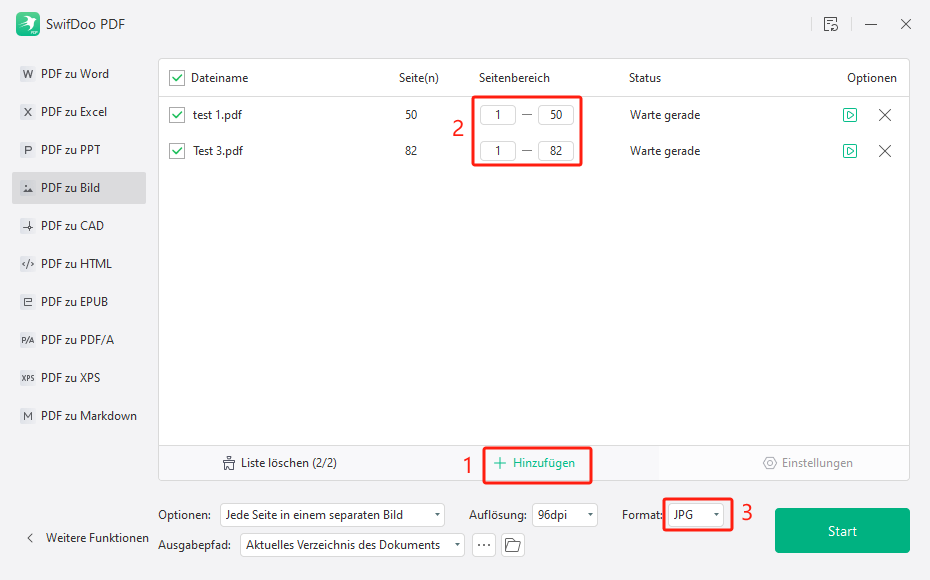Open the Optionen dropdown for image separation
930x580 pixels.
point(332,515)
